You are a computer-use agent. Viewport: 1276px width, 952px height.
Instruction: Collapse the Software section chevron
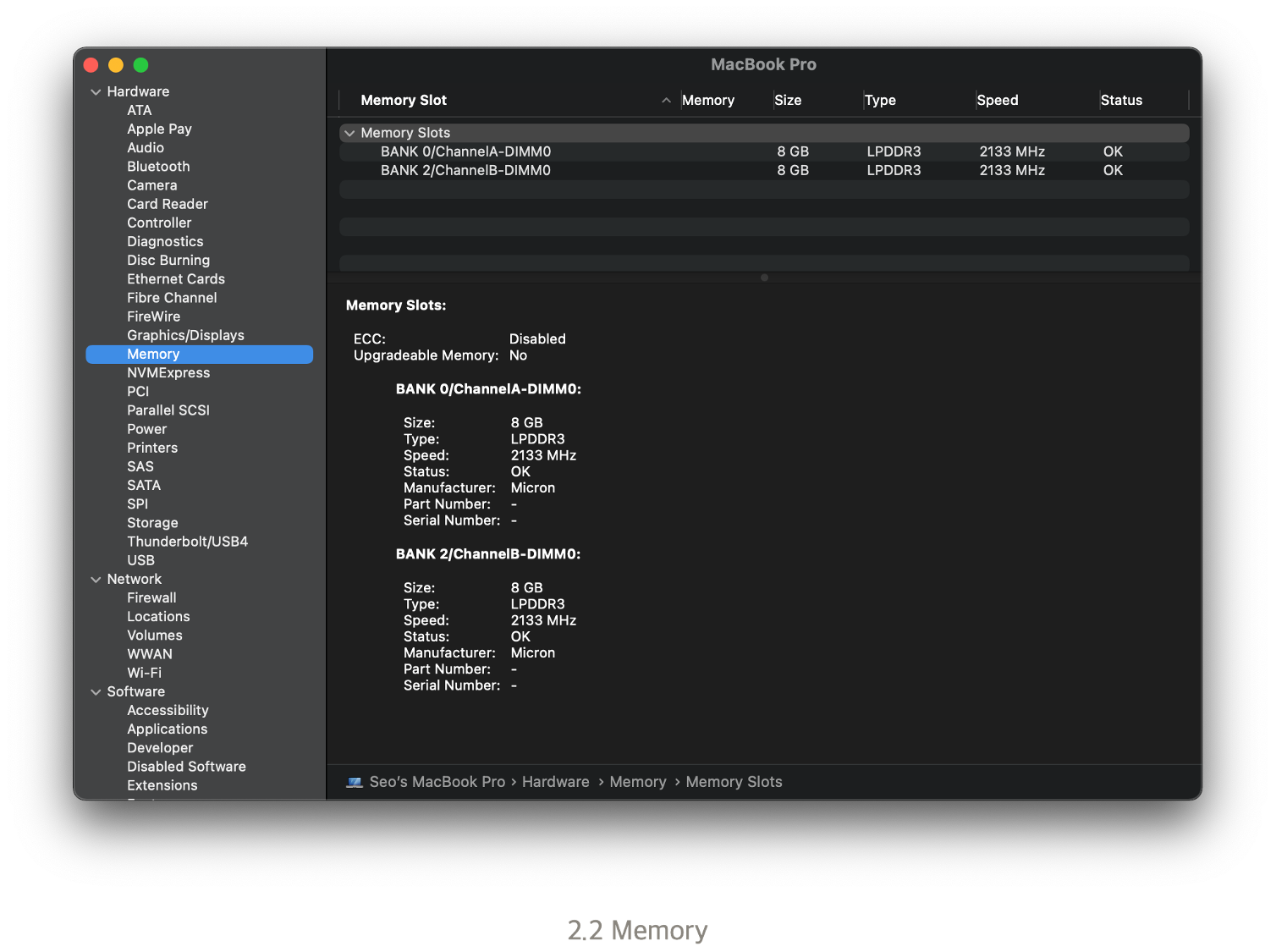coord(96,692)
